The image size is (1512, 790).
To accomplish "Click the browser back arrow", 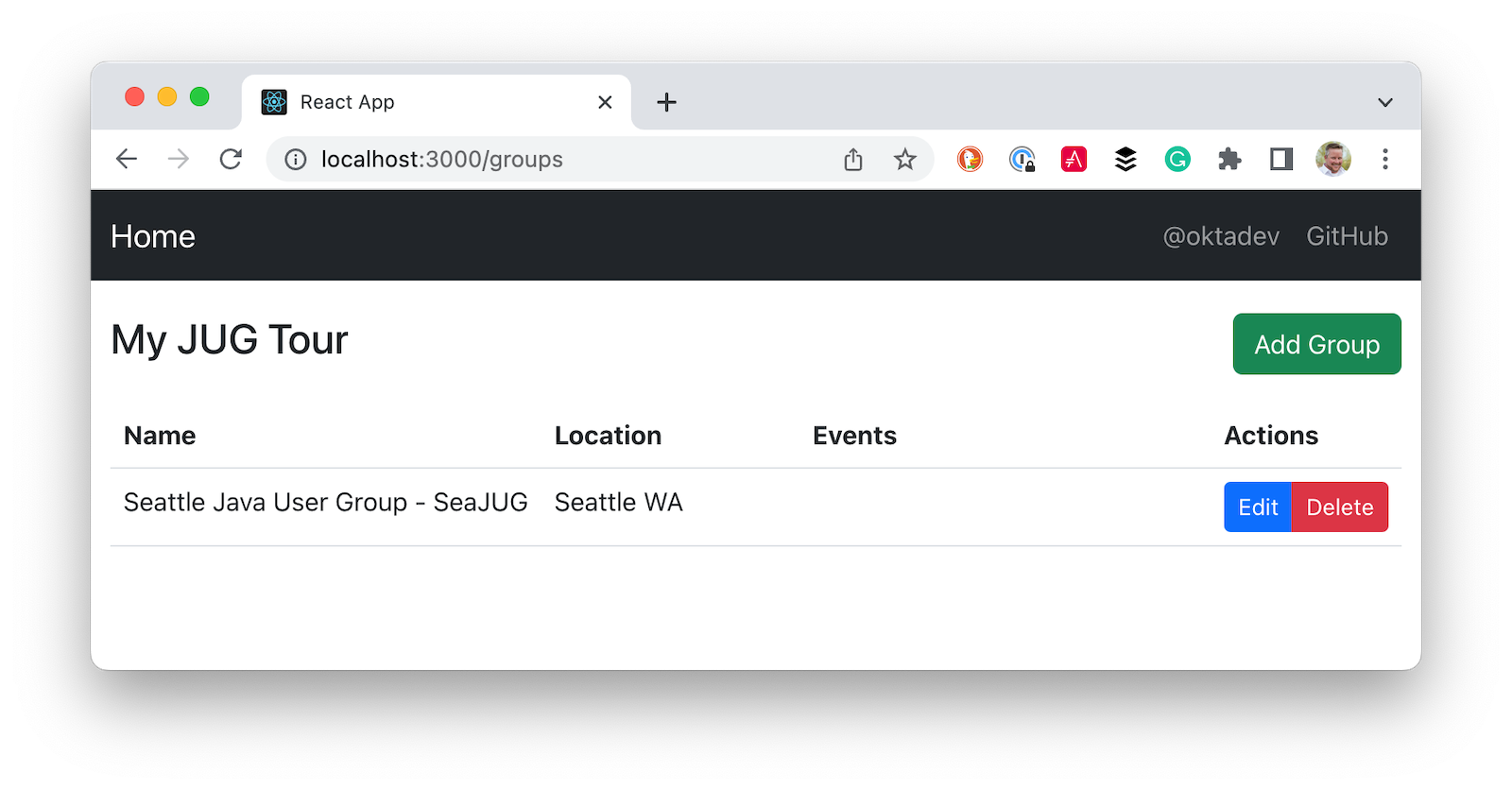I will coord(127,160).
